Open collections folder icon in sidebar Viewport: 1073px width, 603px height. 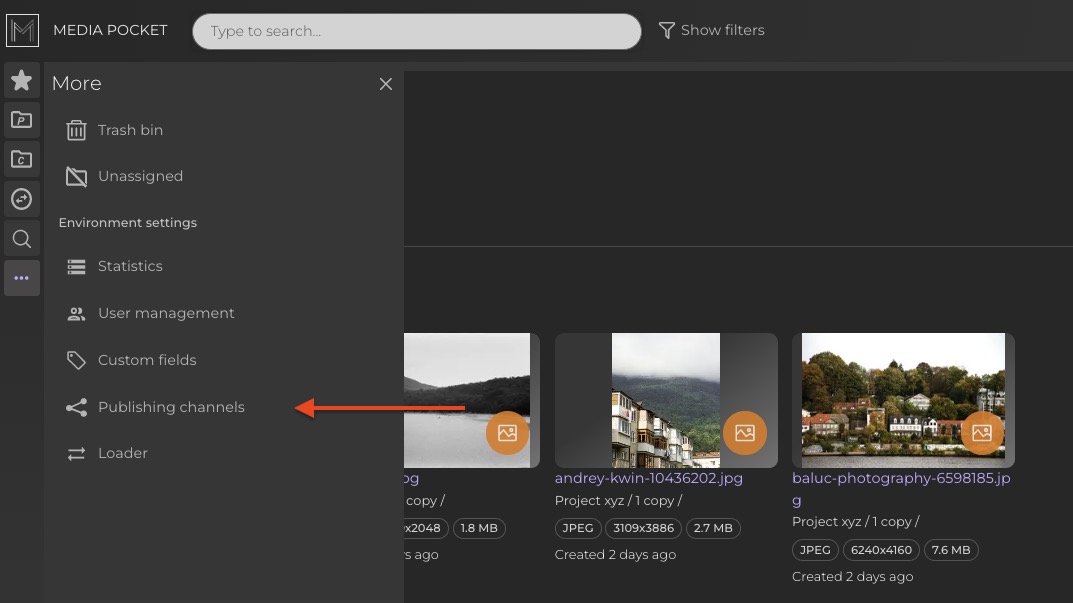(x=22, y=159)
